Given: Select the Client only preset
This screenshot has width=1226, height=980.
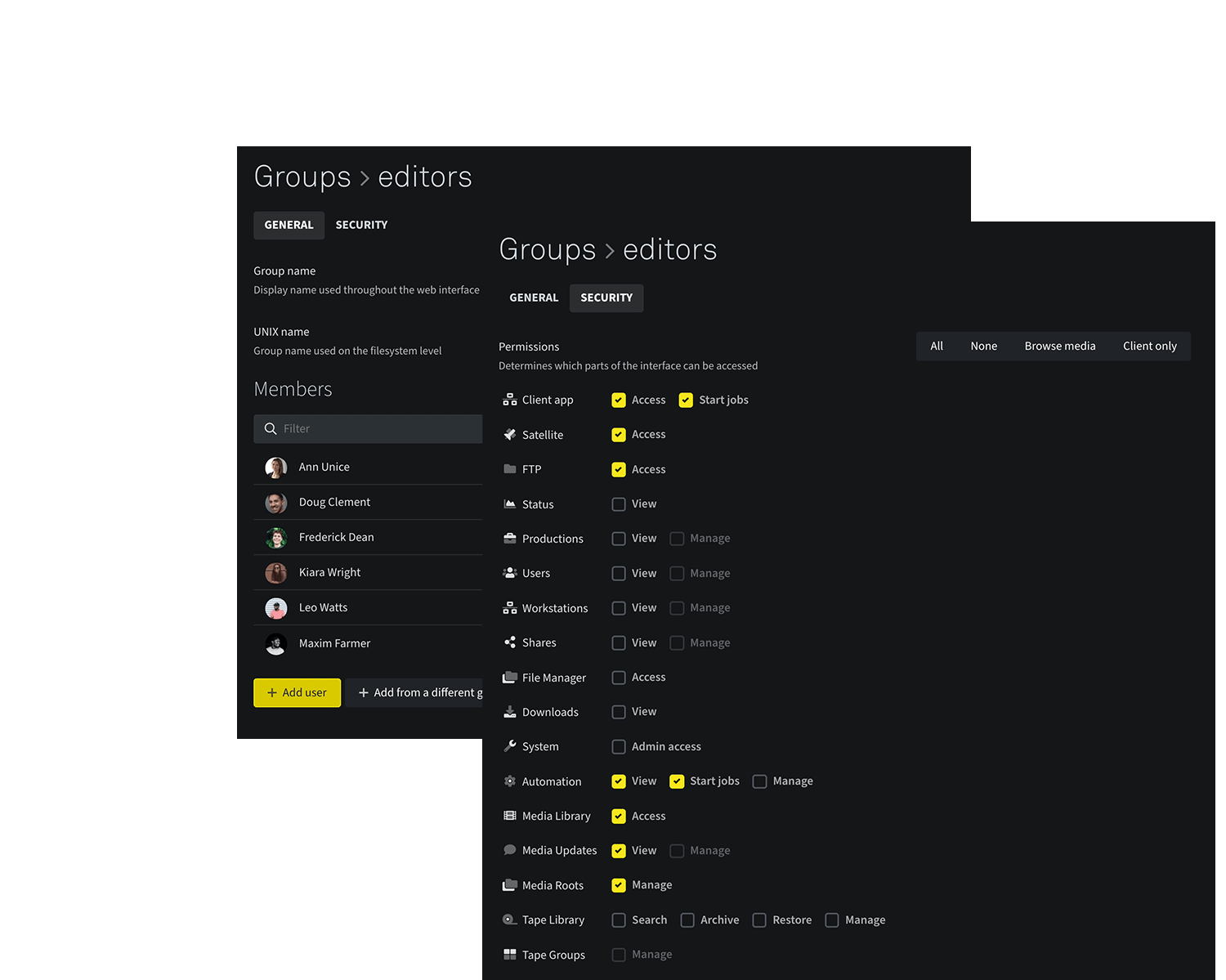Looking at the screenshot, I should 1149,347.
